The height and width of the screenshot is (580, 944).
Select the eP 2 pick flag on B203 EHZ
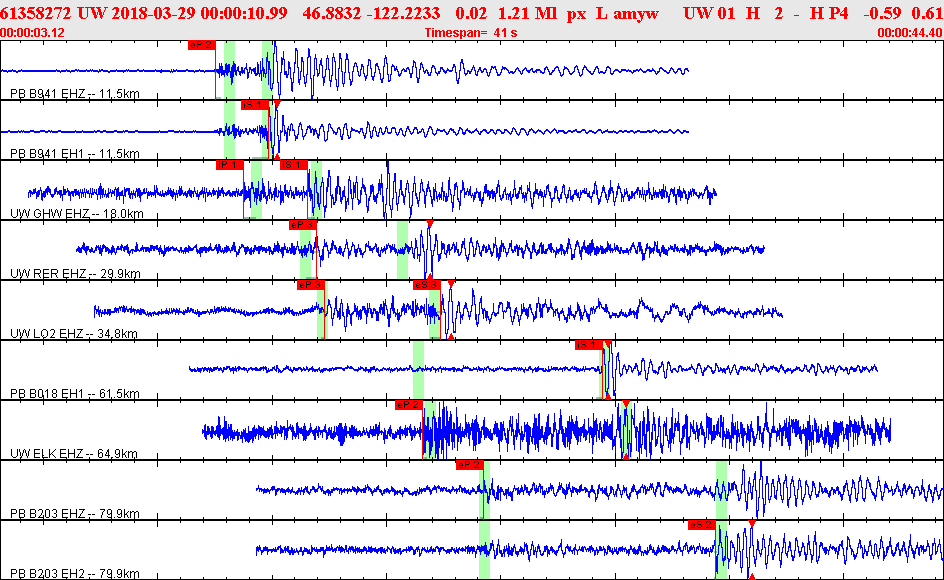coord(470,465)
